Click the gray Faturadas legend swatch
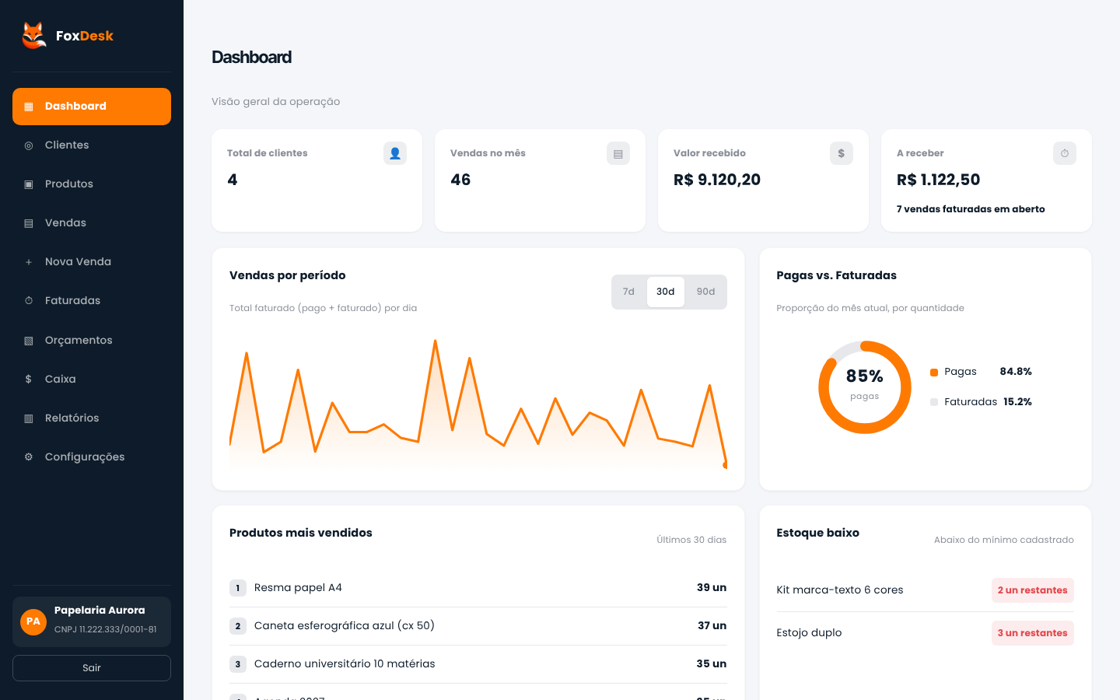Image resolution: width=1120 pixels, height=700 pixels. click(934, 402)
